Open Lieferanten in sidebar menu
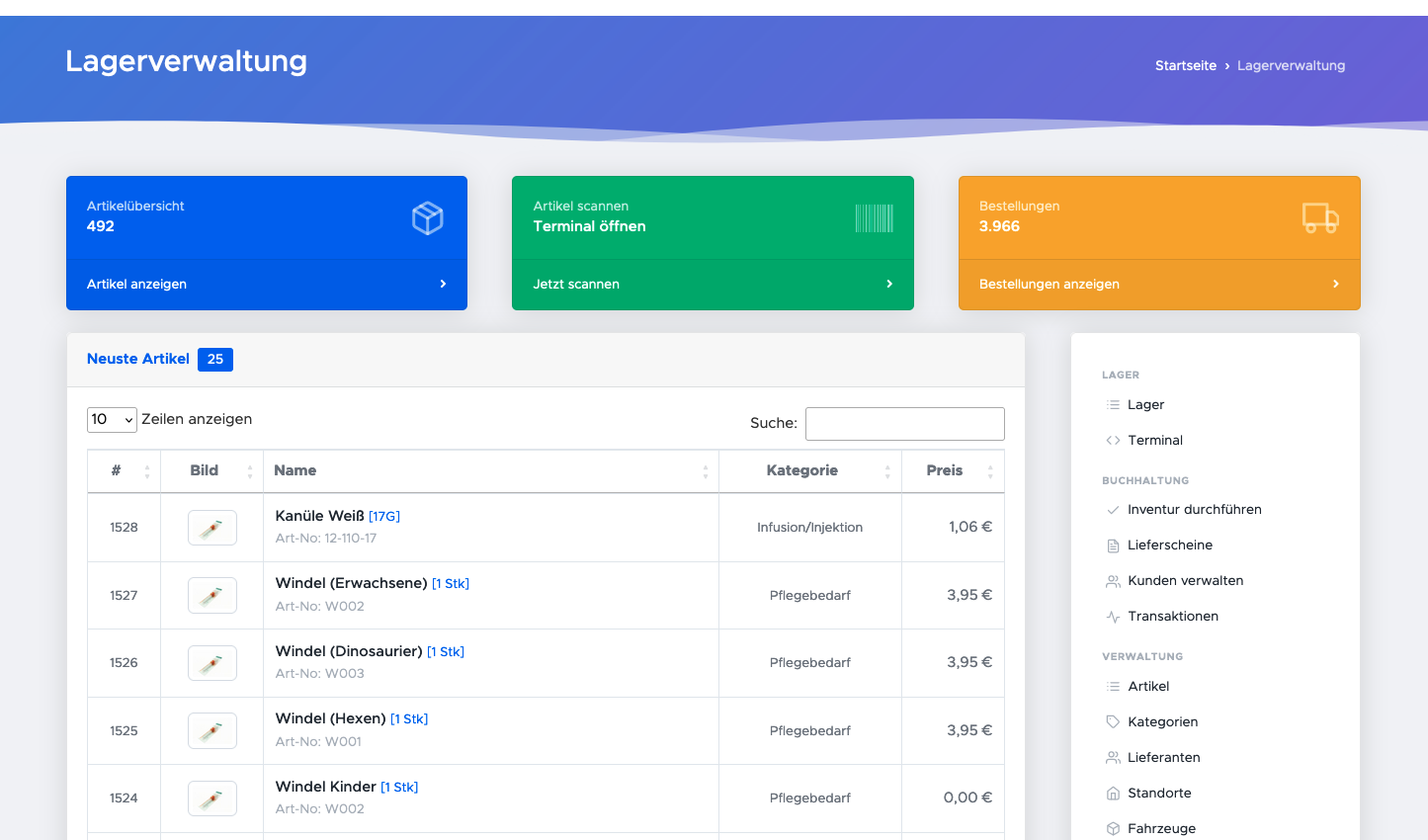 1163,758
